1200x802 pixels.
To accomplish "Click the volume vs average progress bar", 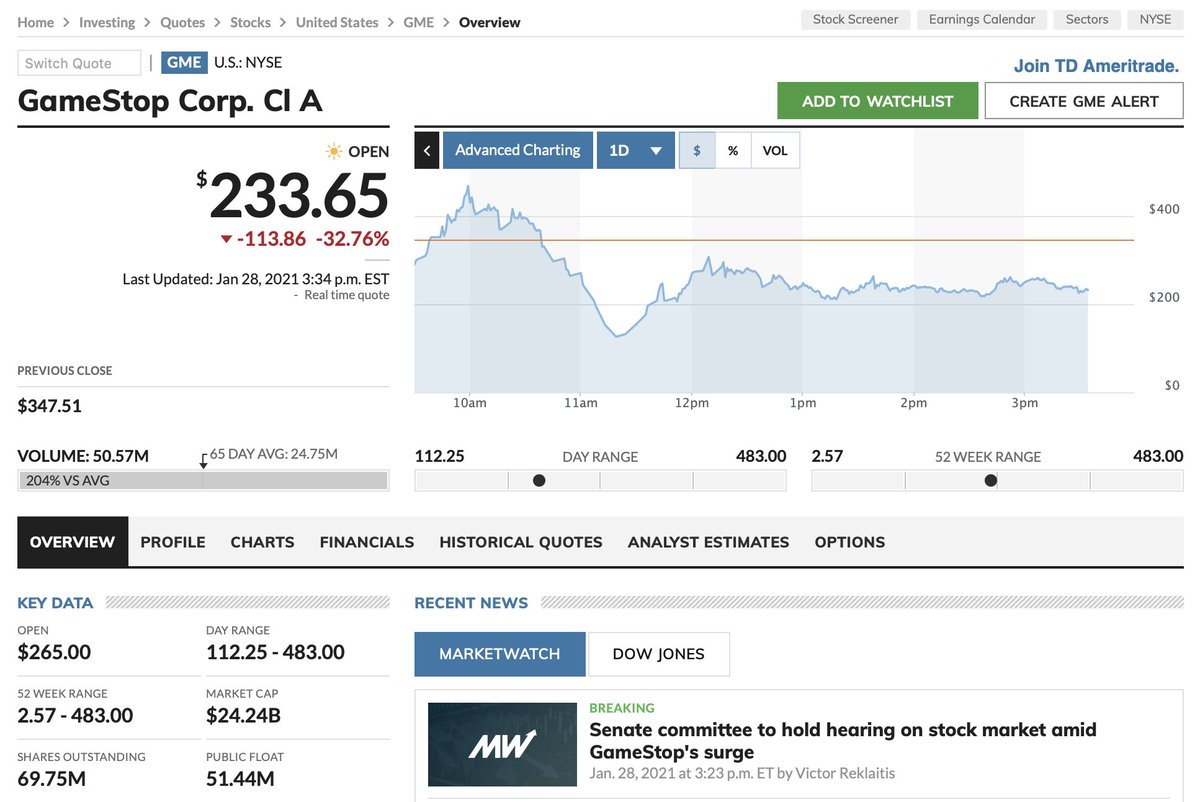I will (203, 481).
